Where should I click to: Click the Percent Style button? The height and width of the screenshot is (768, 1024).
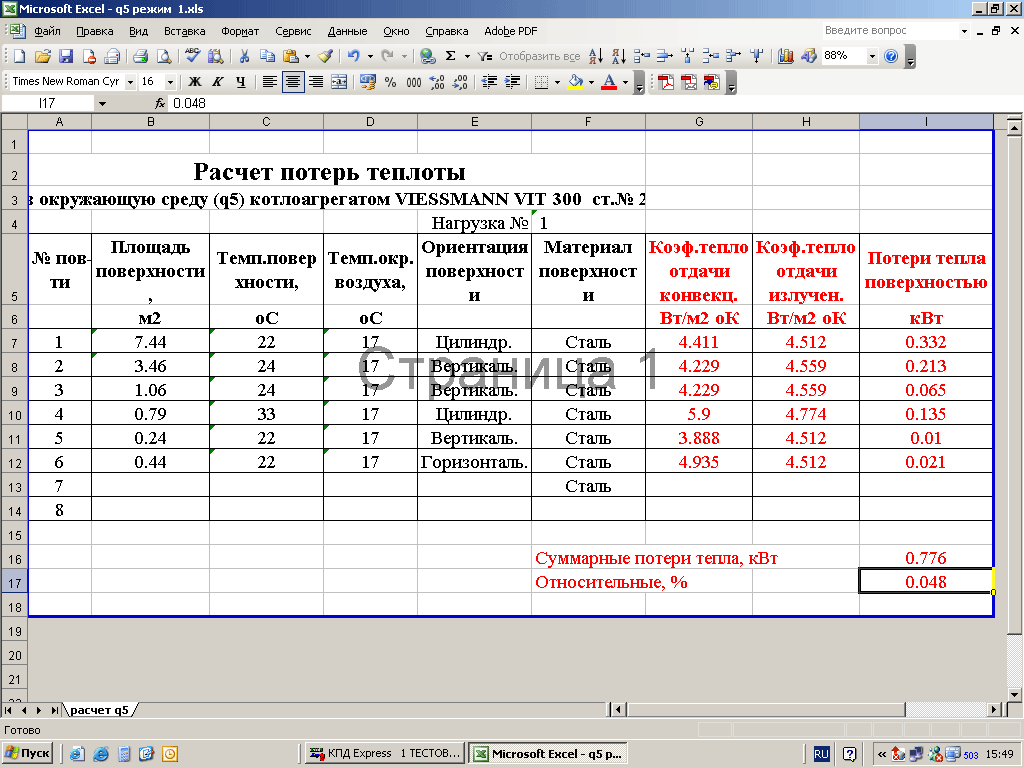pyautogui.click(x=390, y=82)
